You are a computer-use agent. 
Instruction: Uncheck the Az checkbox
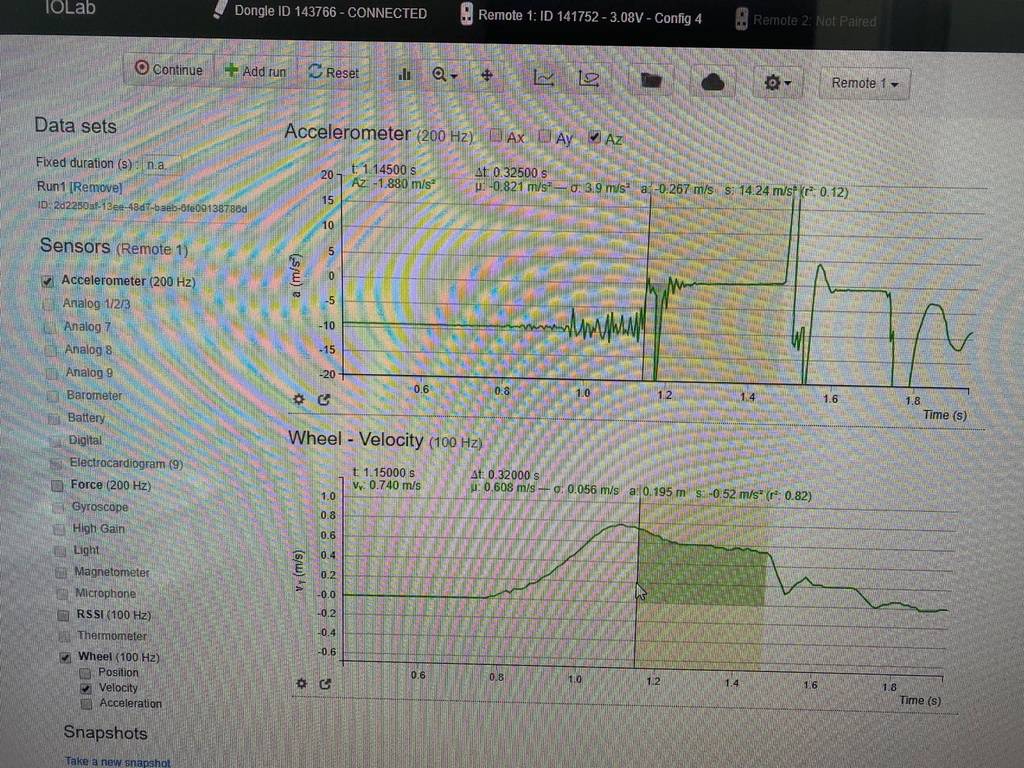594,137
